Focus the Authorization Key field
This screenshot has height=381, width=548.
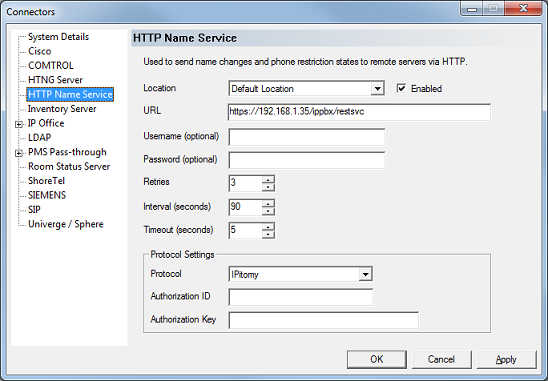[324, 320]
